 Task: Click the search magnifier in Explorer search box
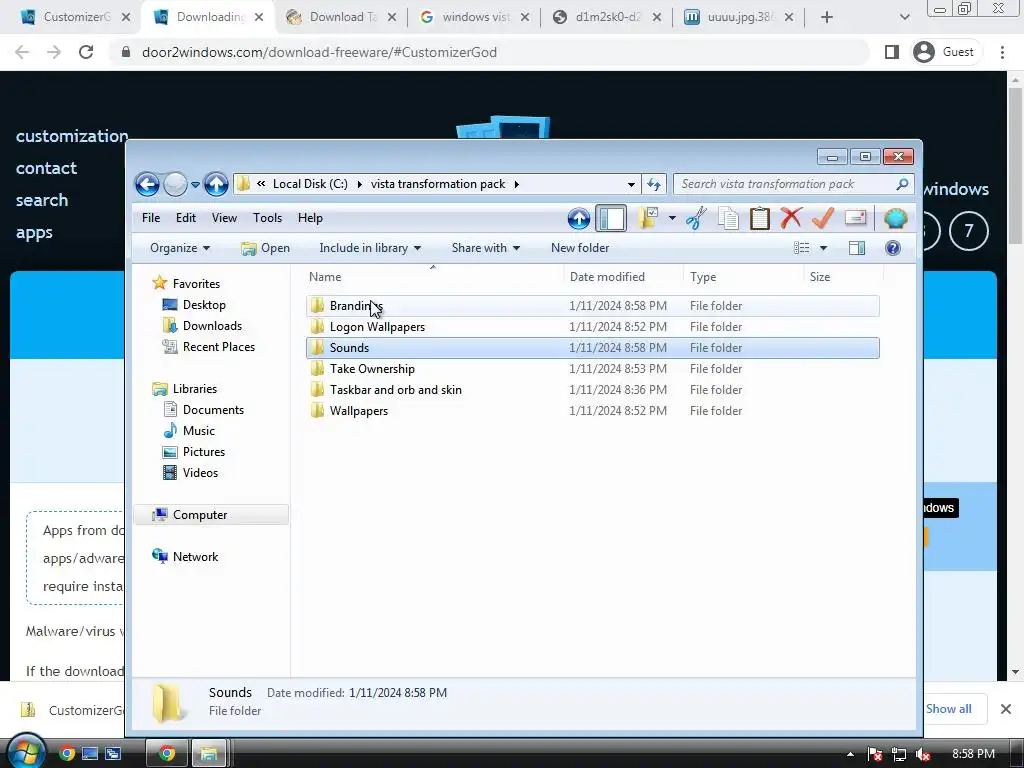click(x=903, y=185)
